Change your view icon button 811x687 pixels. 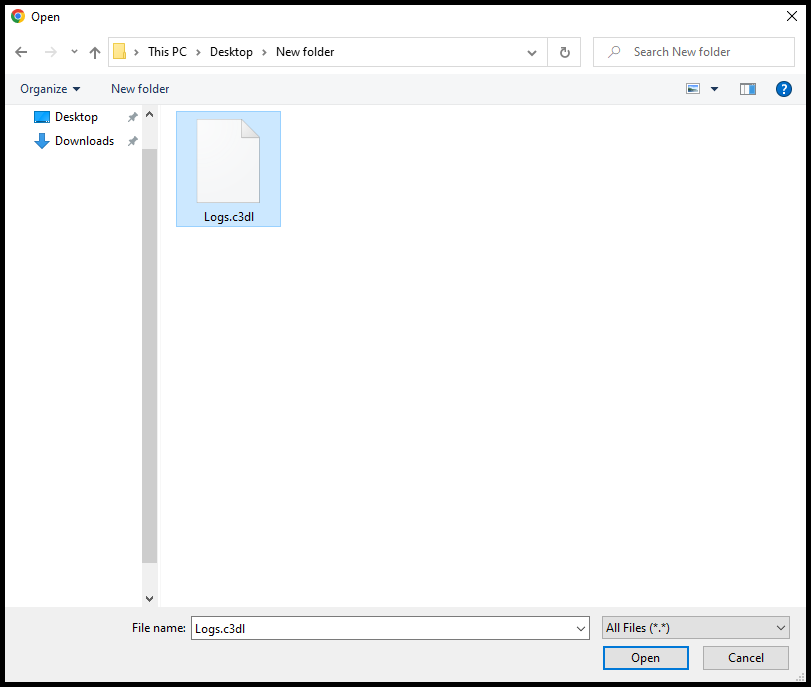(x=693, y=89)
